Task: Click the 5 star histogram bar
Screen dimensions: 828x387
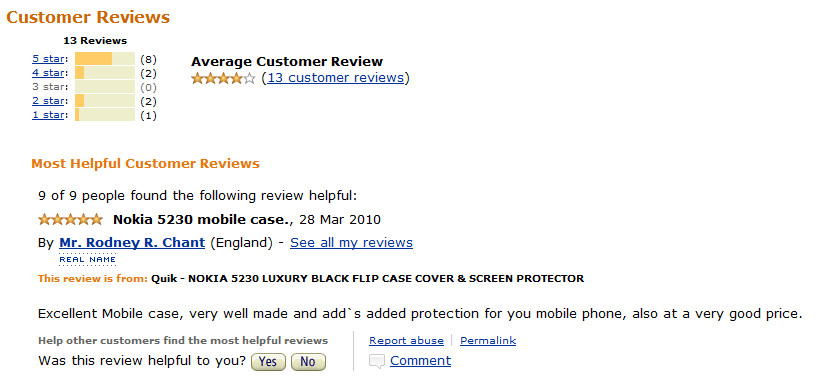Action: [105, 59]
